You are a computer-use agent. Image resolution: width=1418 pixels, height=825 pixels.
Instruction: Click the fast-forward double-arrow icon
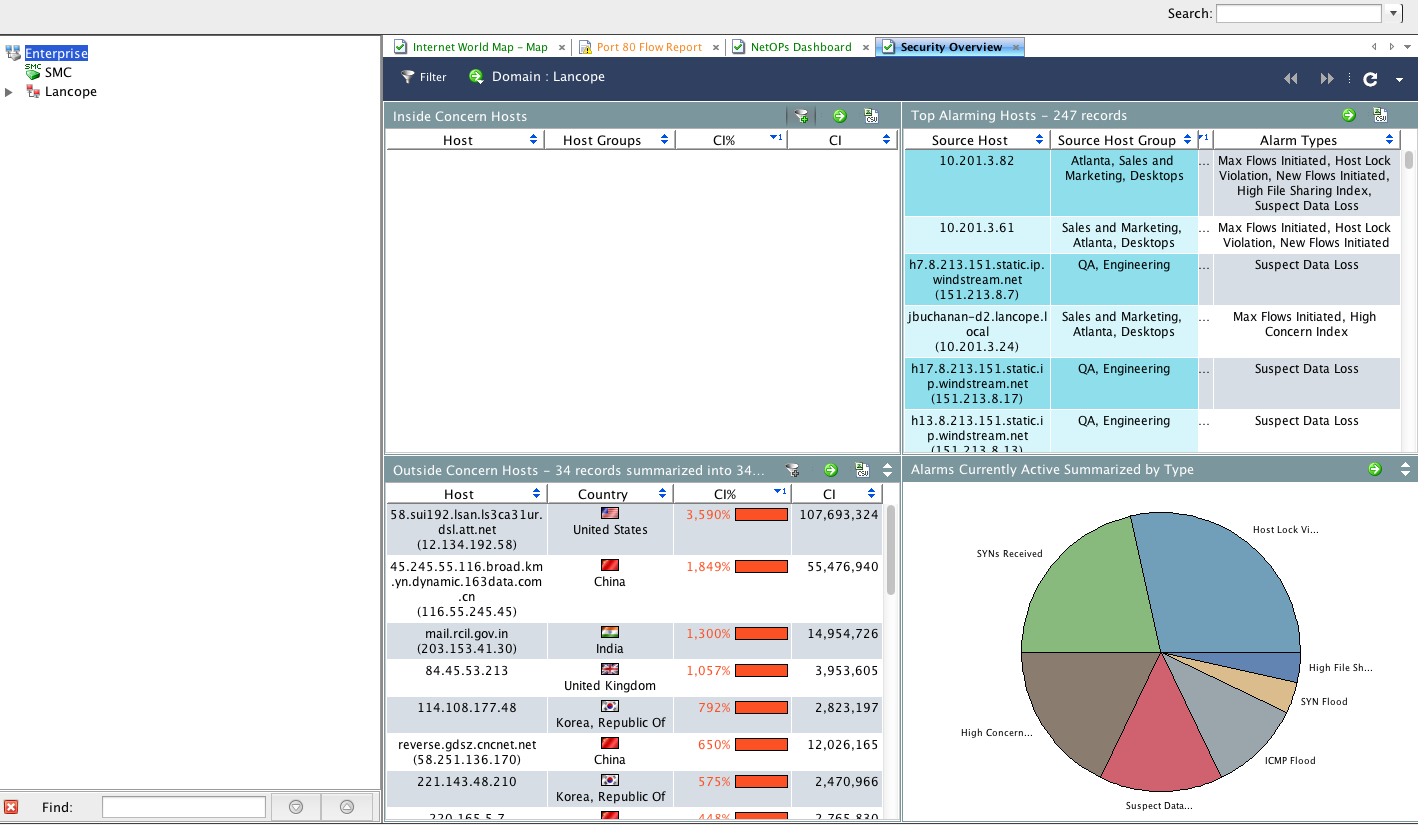(x=1327, y=79)
